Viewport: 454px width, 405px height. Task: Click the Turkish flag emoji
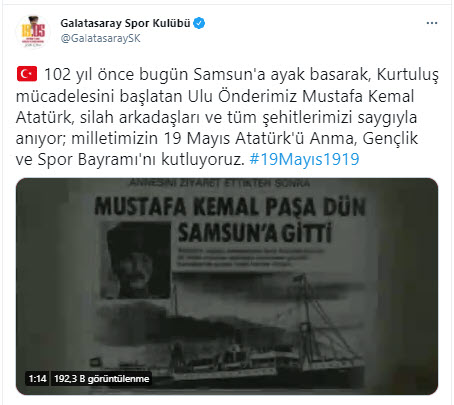tap(27, 74)
